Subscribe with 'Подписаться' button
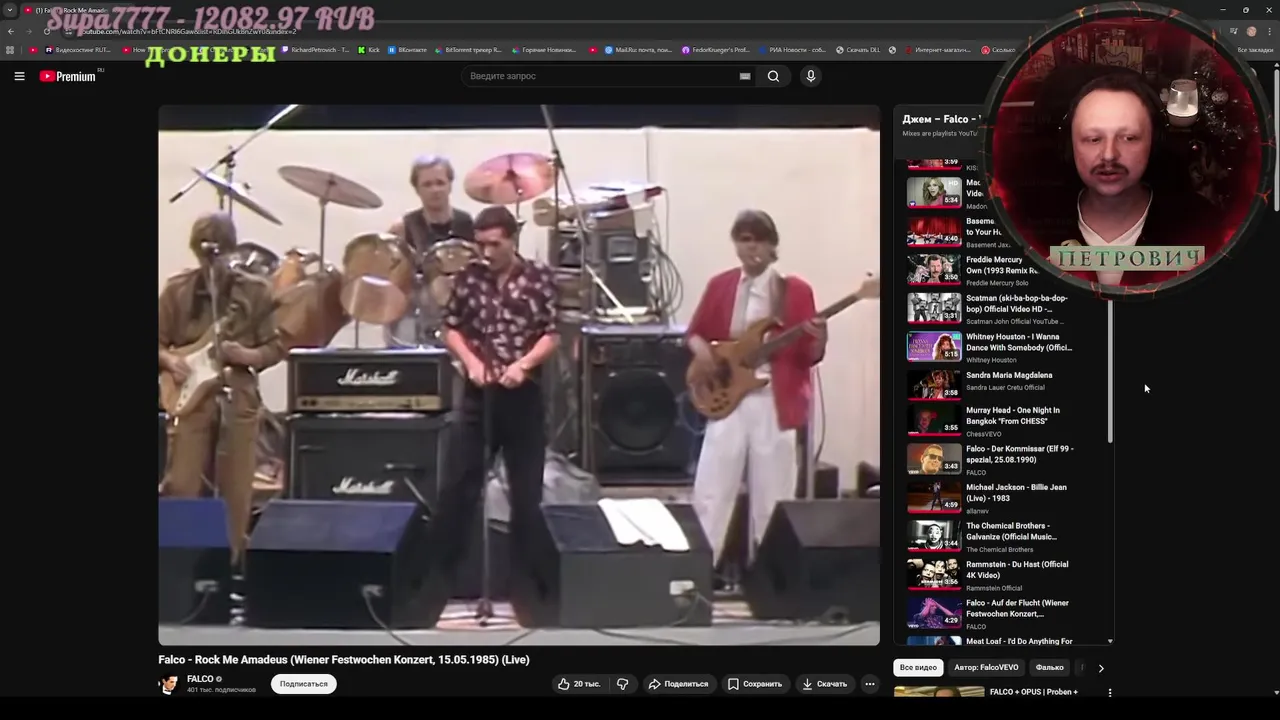Screen dimensions: 1280x720 pyautogui.click(x=303, y=684)
